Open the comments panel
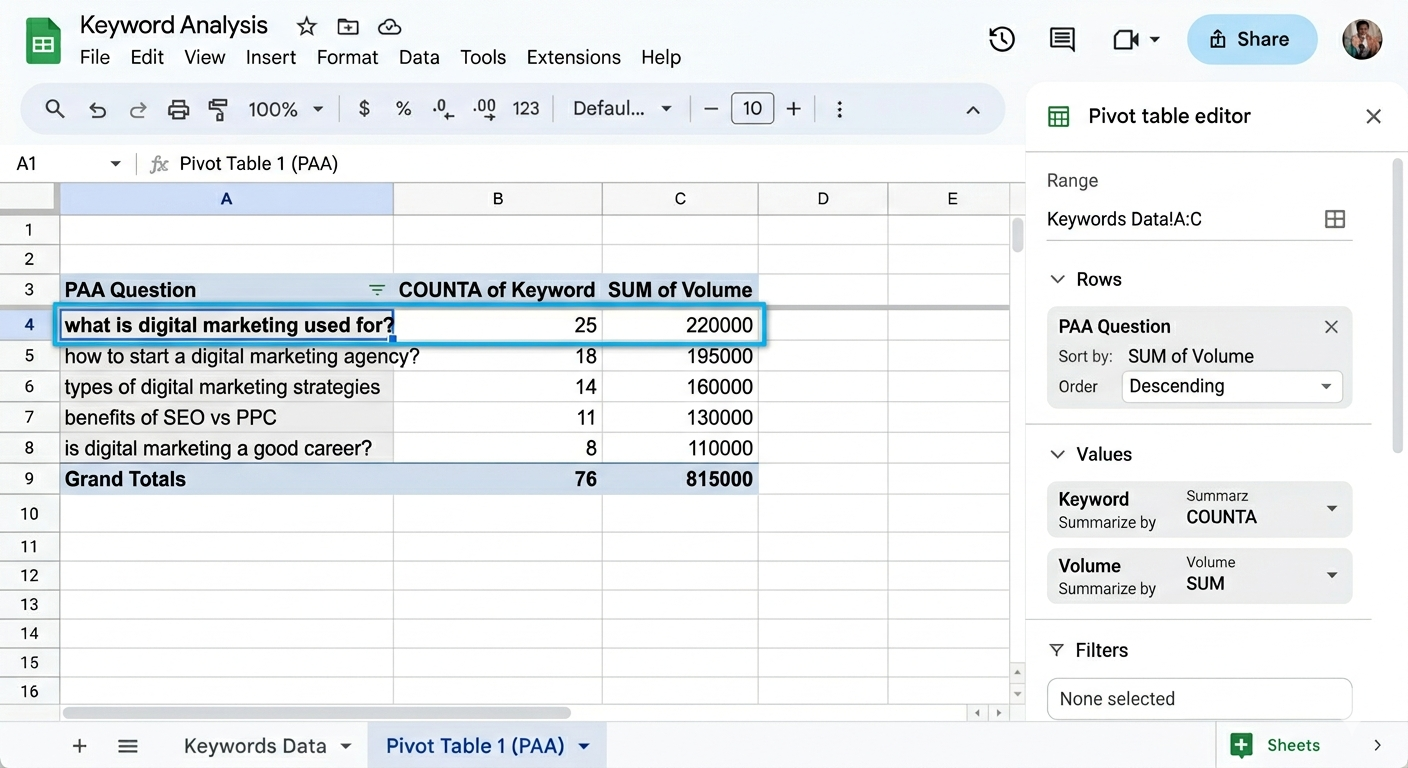Viewport: 1408px width, 768px height. (x=1061, y=39)
